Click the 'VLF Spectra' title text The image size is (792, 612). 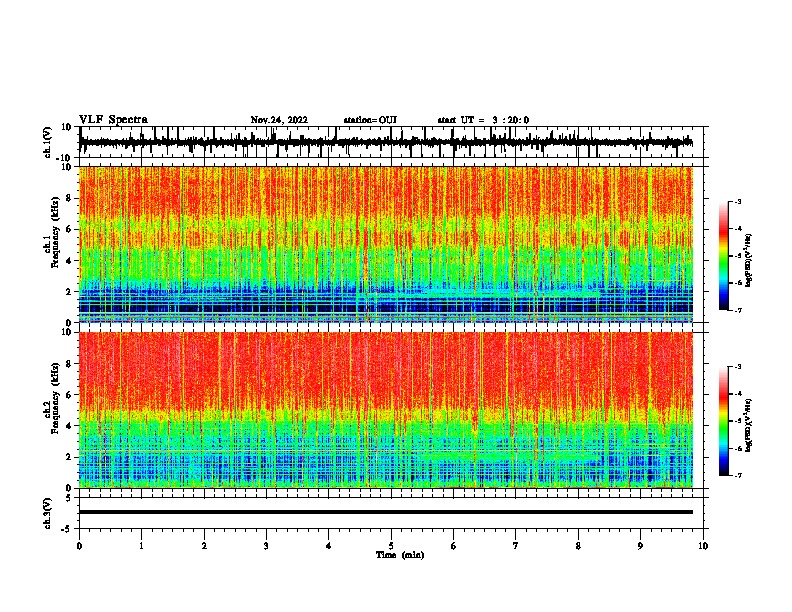[x=113, y=120]
